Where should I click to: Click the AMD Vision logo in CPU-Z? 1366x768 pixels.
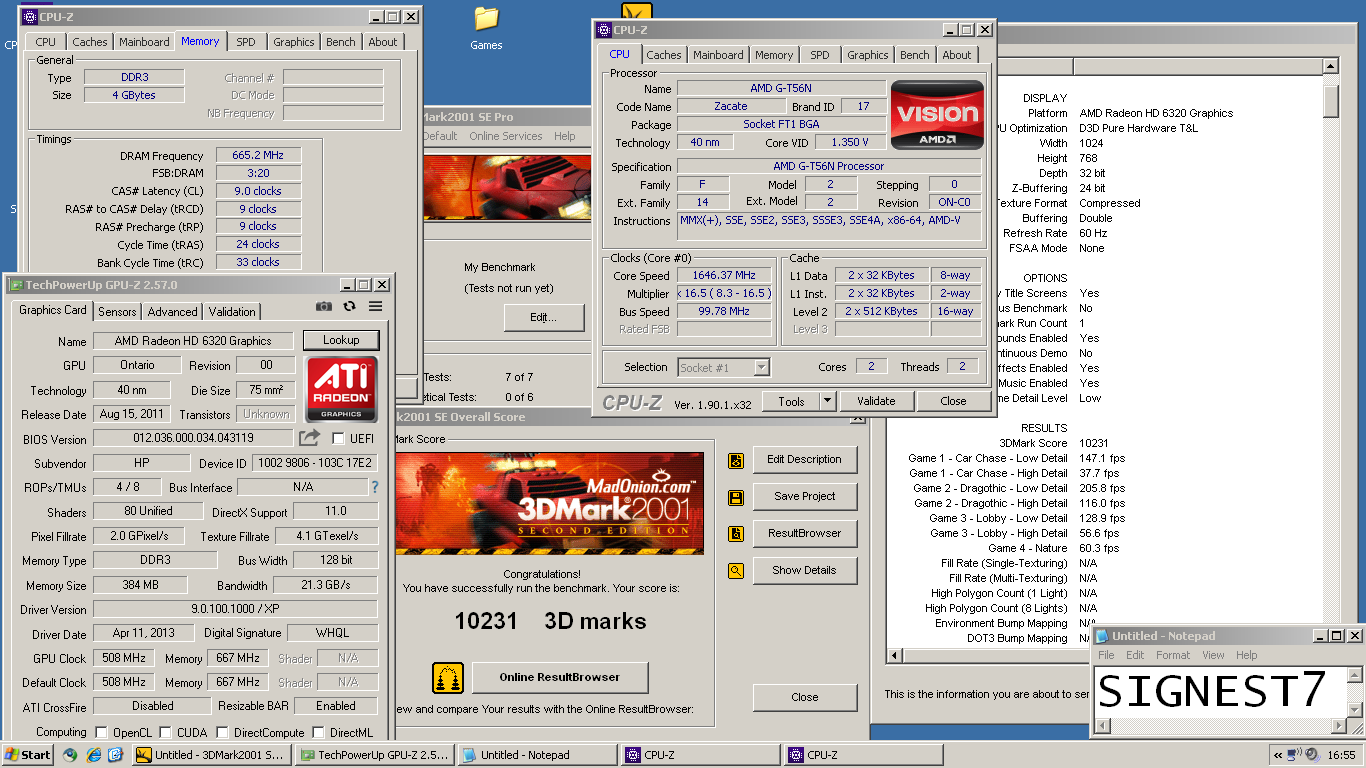tap(937, 115)
